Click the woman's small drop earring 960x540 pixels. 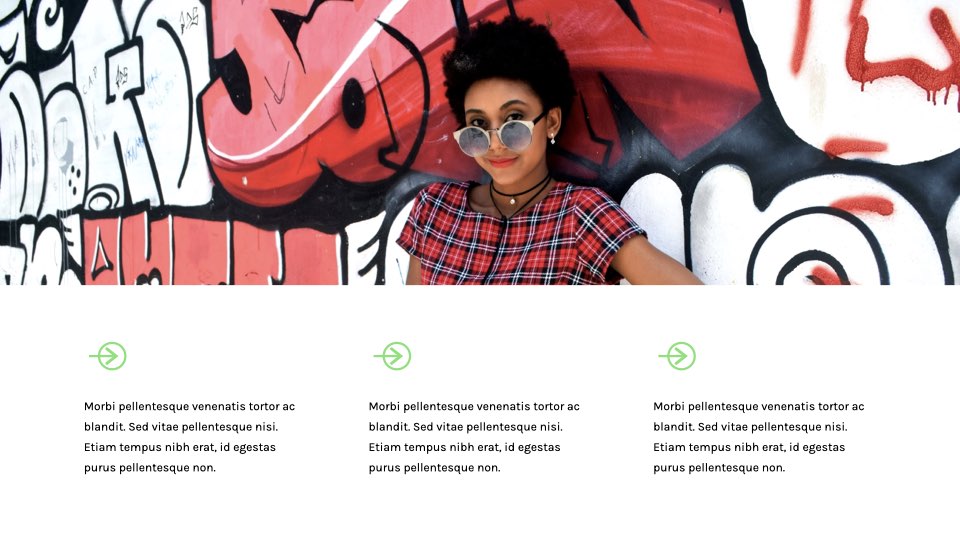(x=552, y=140)
